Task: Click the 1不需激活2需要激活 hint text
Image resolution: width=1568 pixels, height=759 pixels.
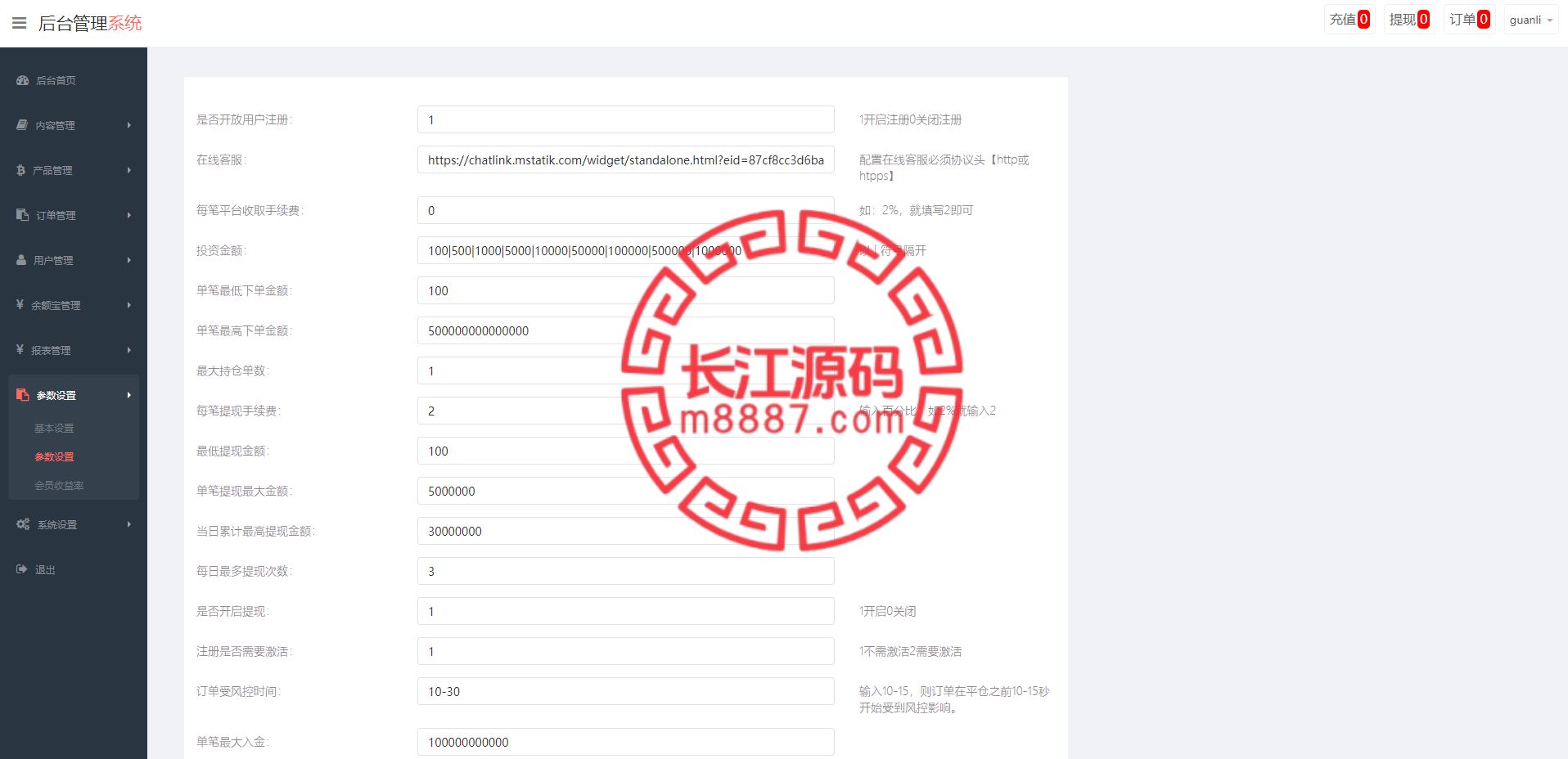Action: (910, 651)
